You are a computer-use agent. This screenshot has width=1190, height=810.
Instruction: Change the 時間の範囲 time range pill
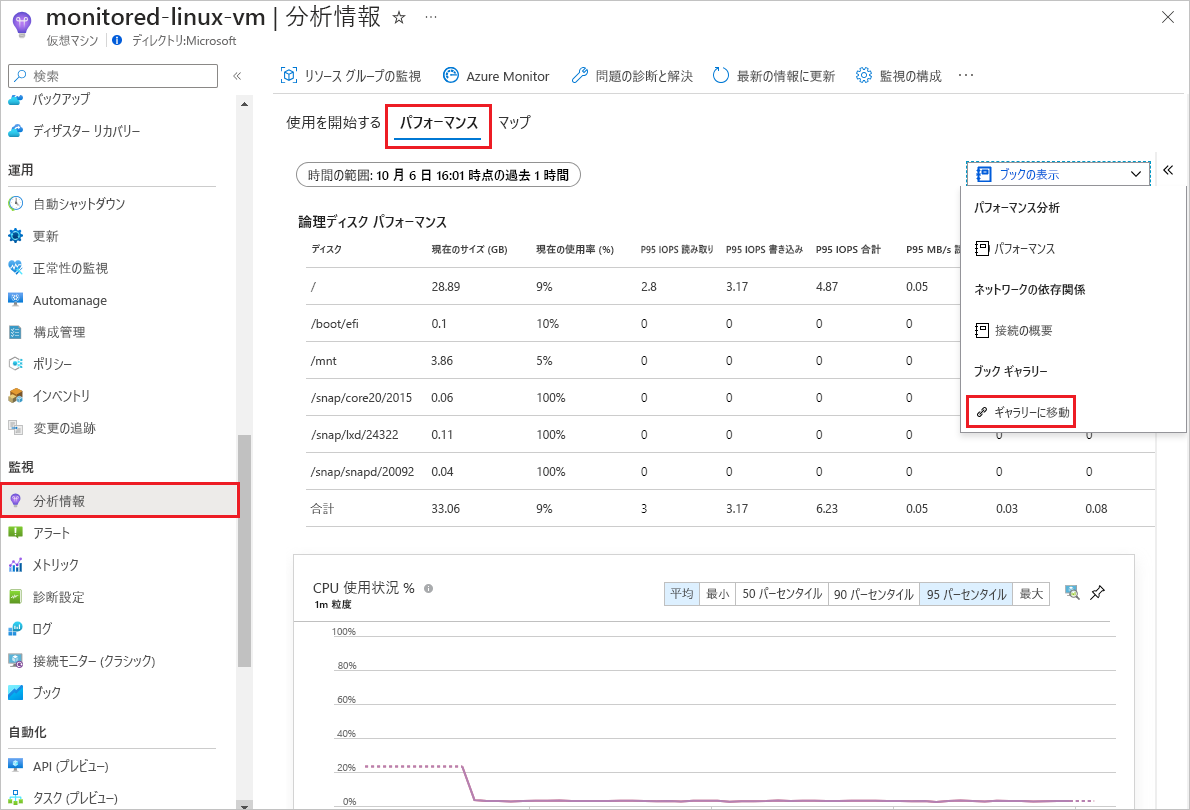(438, 175)
